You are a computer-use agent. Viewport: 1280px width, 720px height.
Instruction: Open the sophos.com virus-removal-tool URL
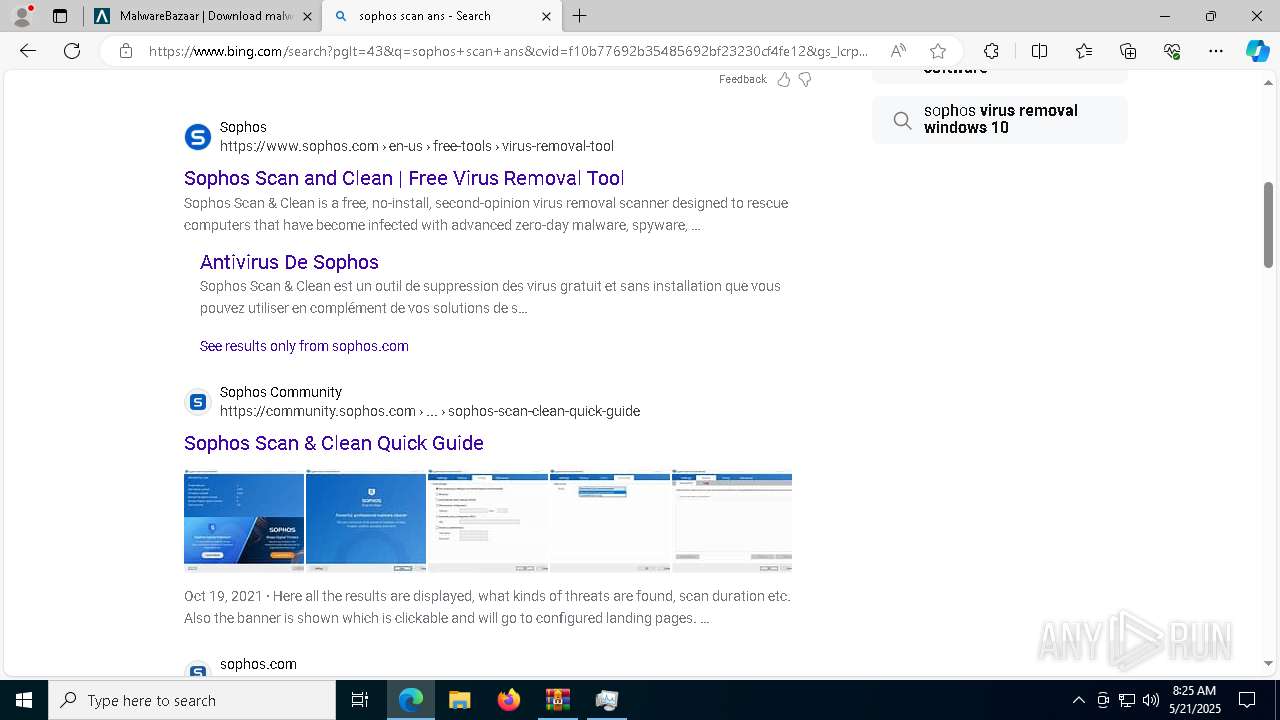tap(417, 146)
